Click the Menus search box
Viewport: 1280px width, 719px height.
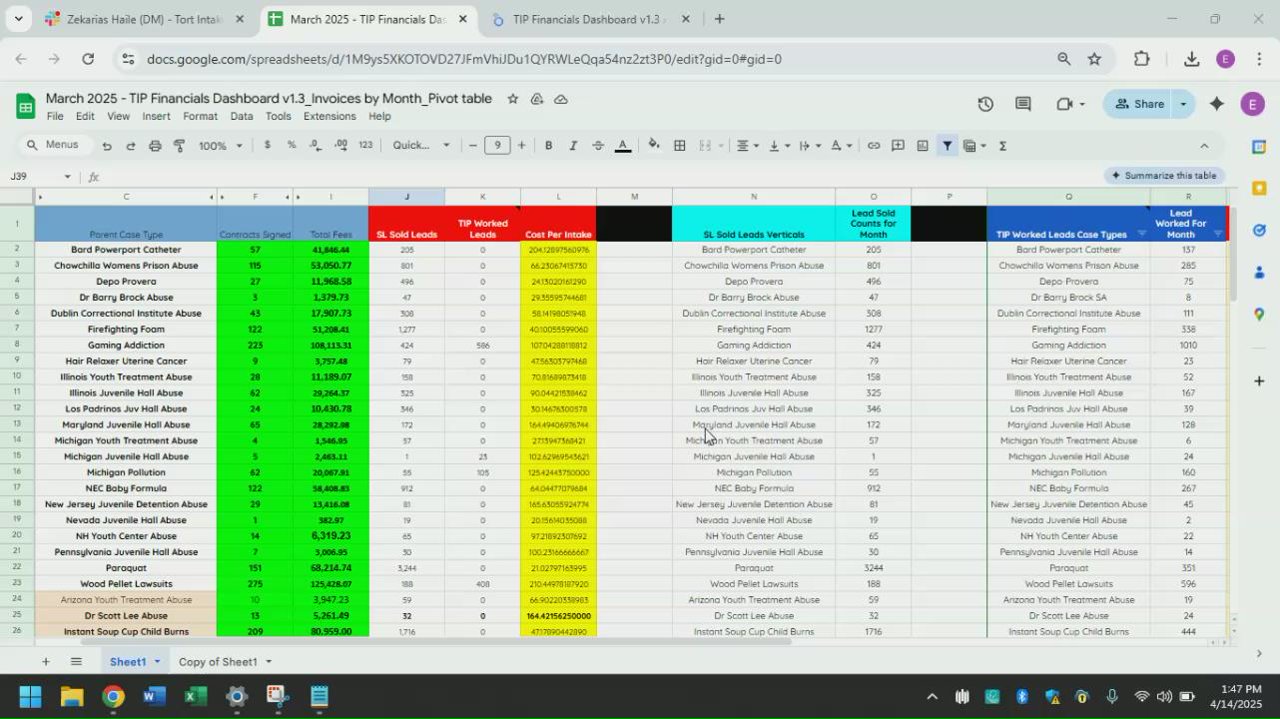pos(54,145)
